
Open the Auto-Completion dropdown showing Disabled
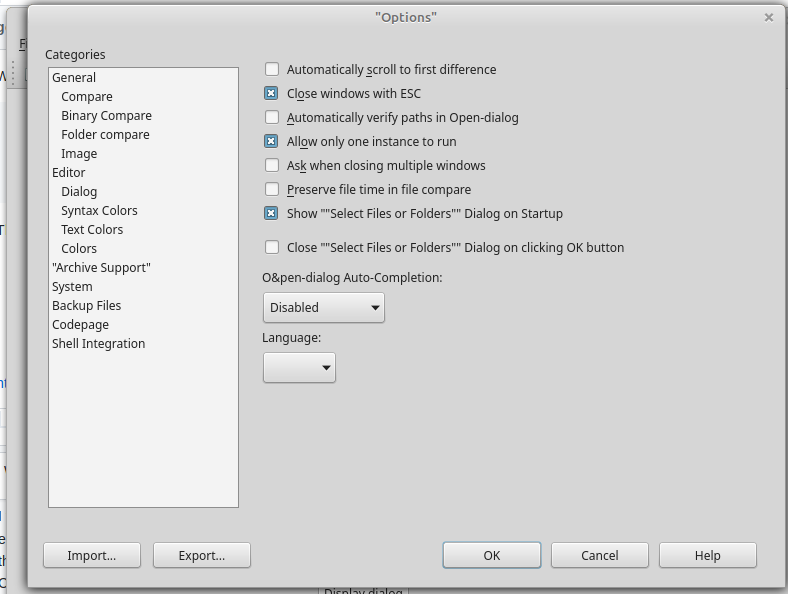tap(324, 308)
